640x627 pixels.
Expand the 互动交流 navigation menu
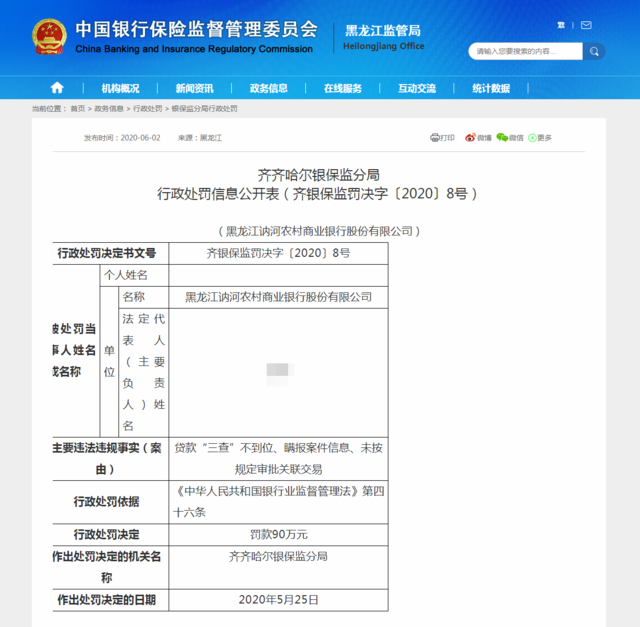pos(416,88)
